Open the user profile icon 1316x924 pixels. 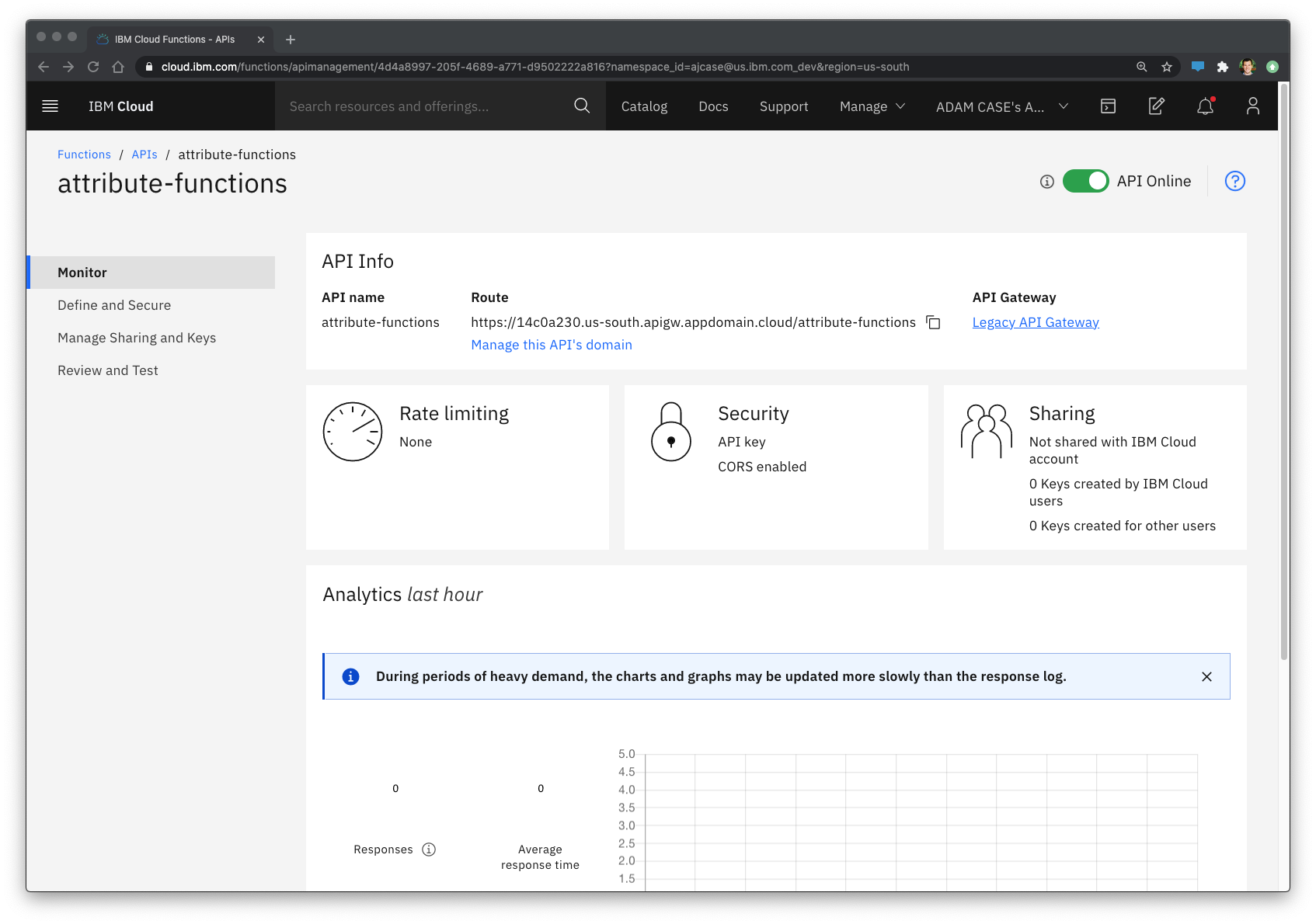[1253, 106]
